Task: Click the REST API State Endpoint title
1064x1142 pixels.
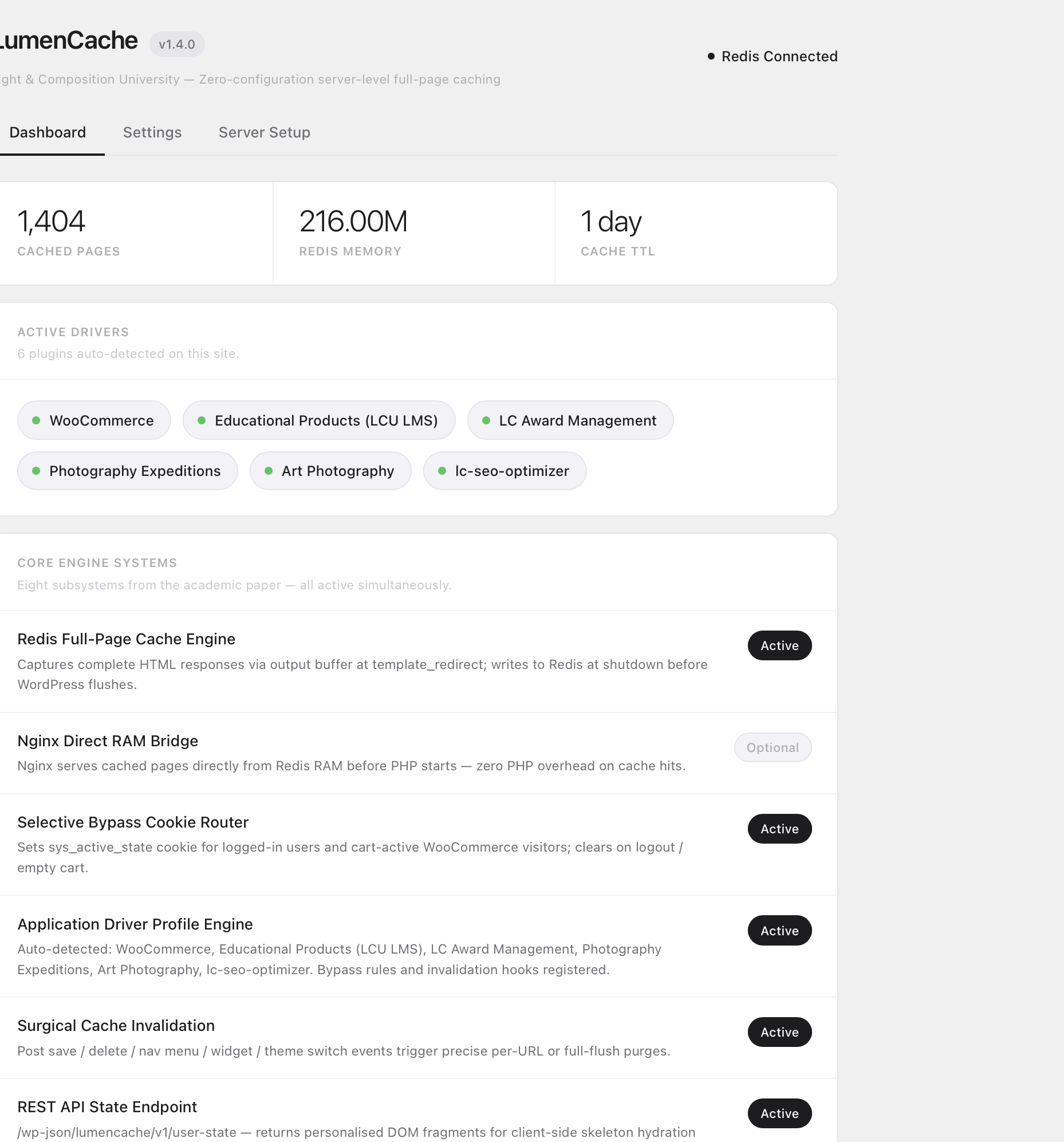Action: point(107,1107)
